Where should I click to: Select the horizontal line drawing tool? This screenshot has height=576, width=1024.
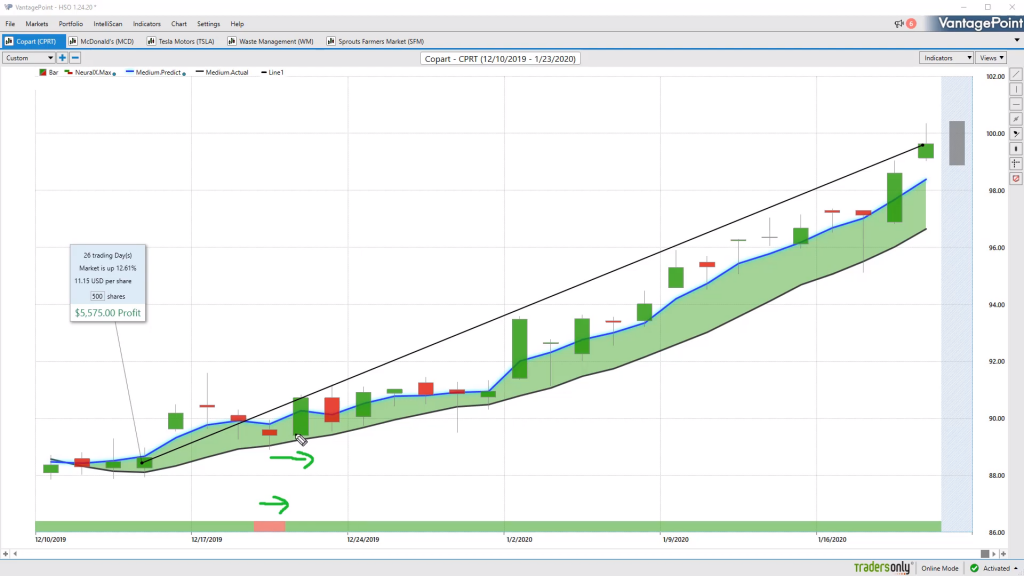[x=1016, y=104]
